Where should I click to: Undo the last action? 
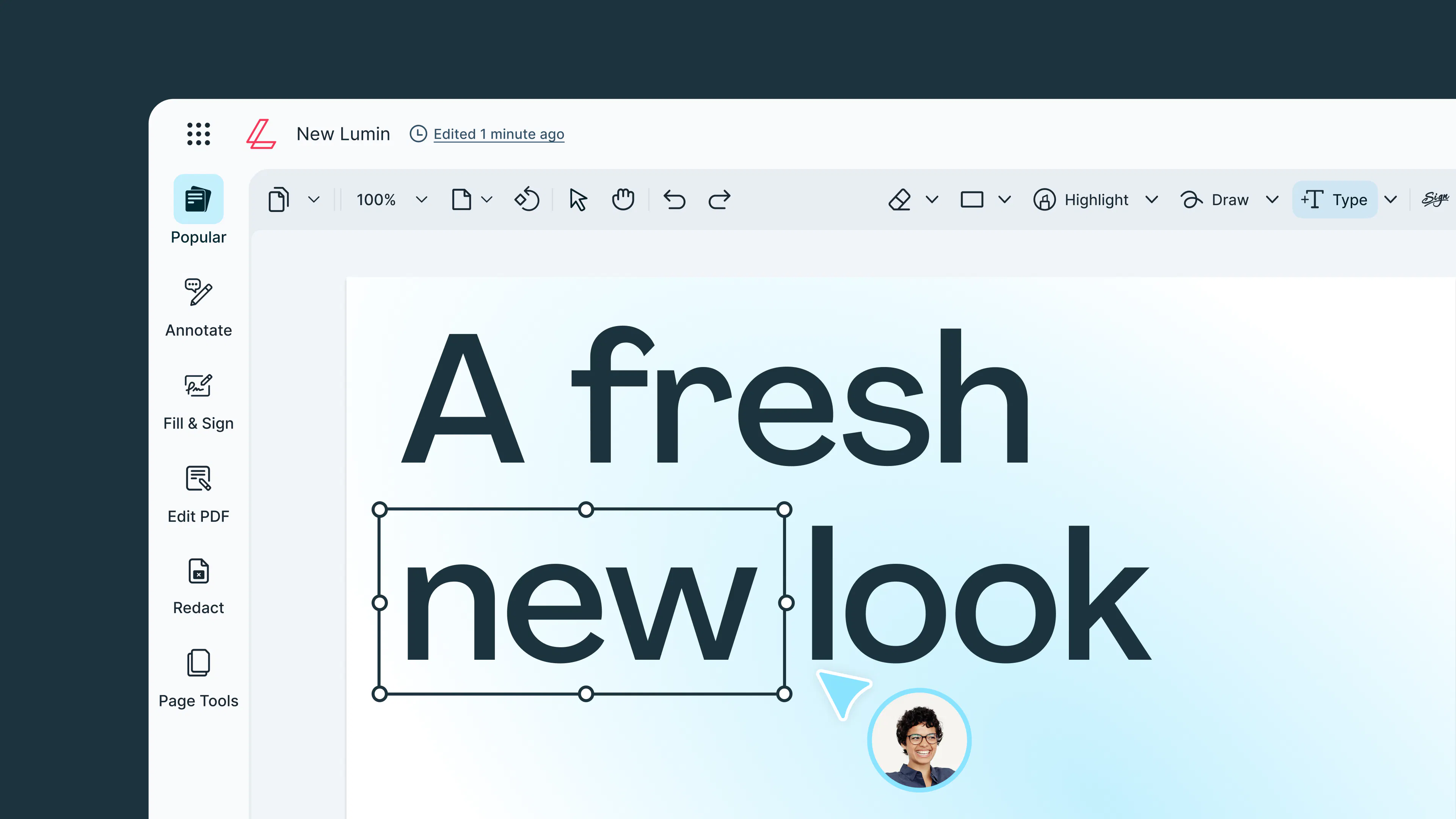tap(674, 199)
